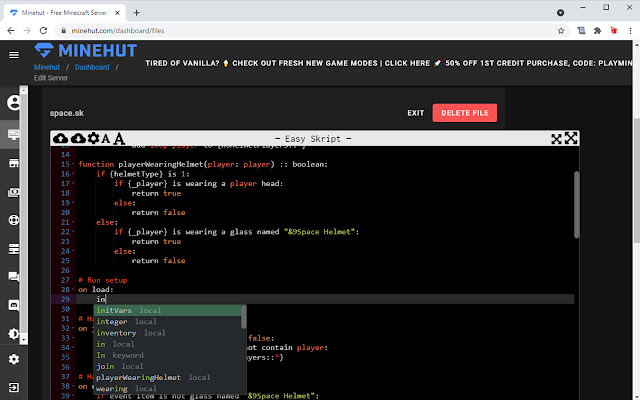Select initVars autocomplete suggestion
Image resolution: width=640 pixels, height=400 pixels.
pyautogui.click(x=167, y=310)
